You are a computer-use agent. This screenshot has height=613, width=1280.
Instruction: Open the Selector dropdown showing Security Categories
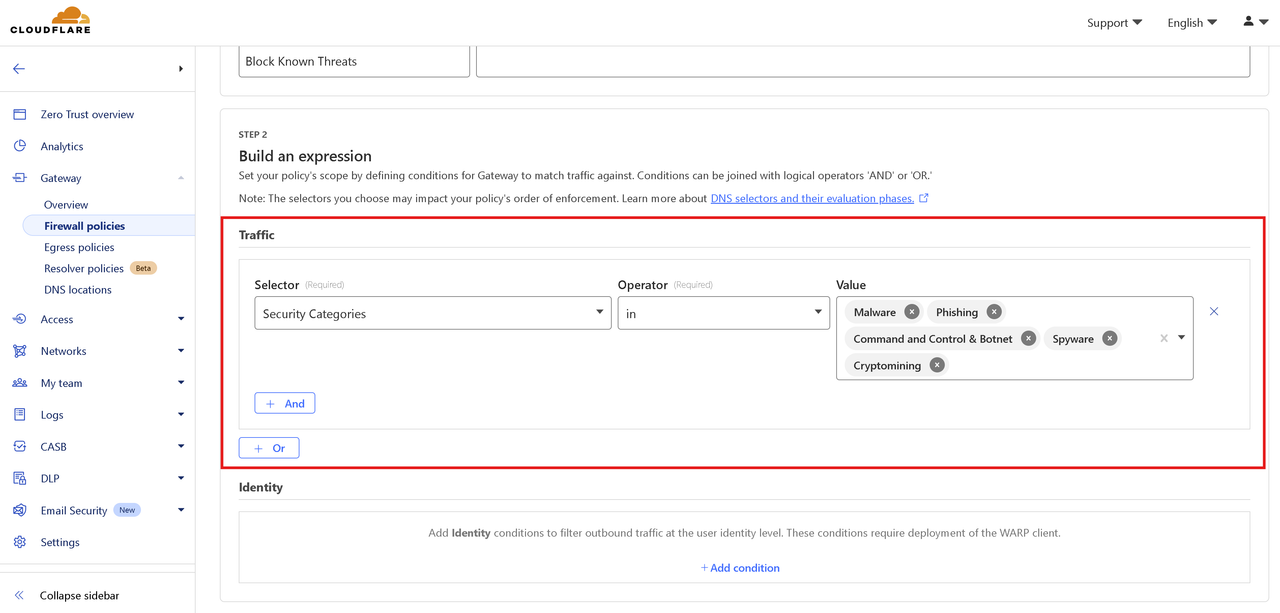[433, 313]
